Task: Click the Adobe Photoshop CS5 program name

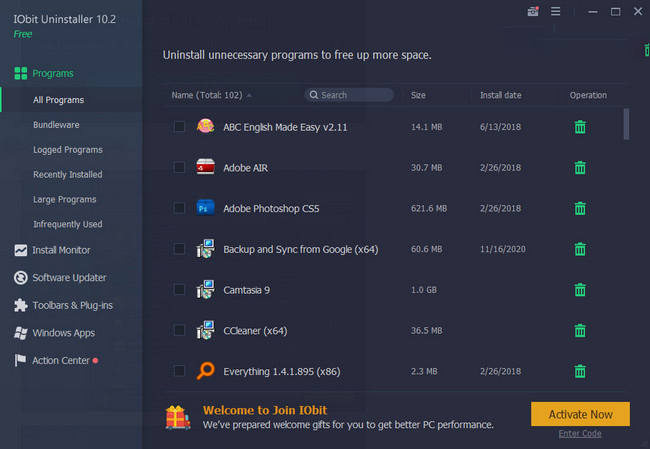Action: coord(271,209)
